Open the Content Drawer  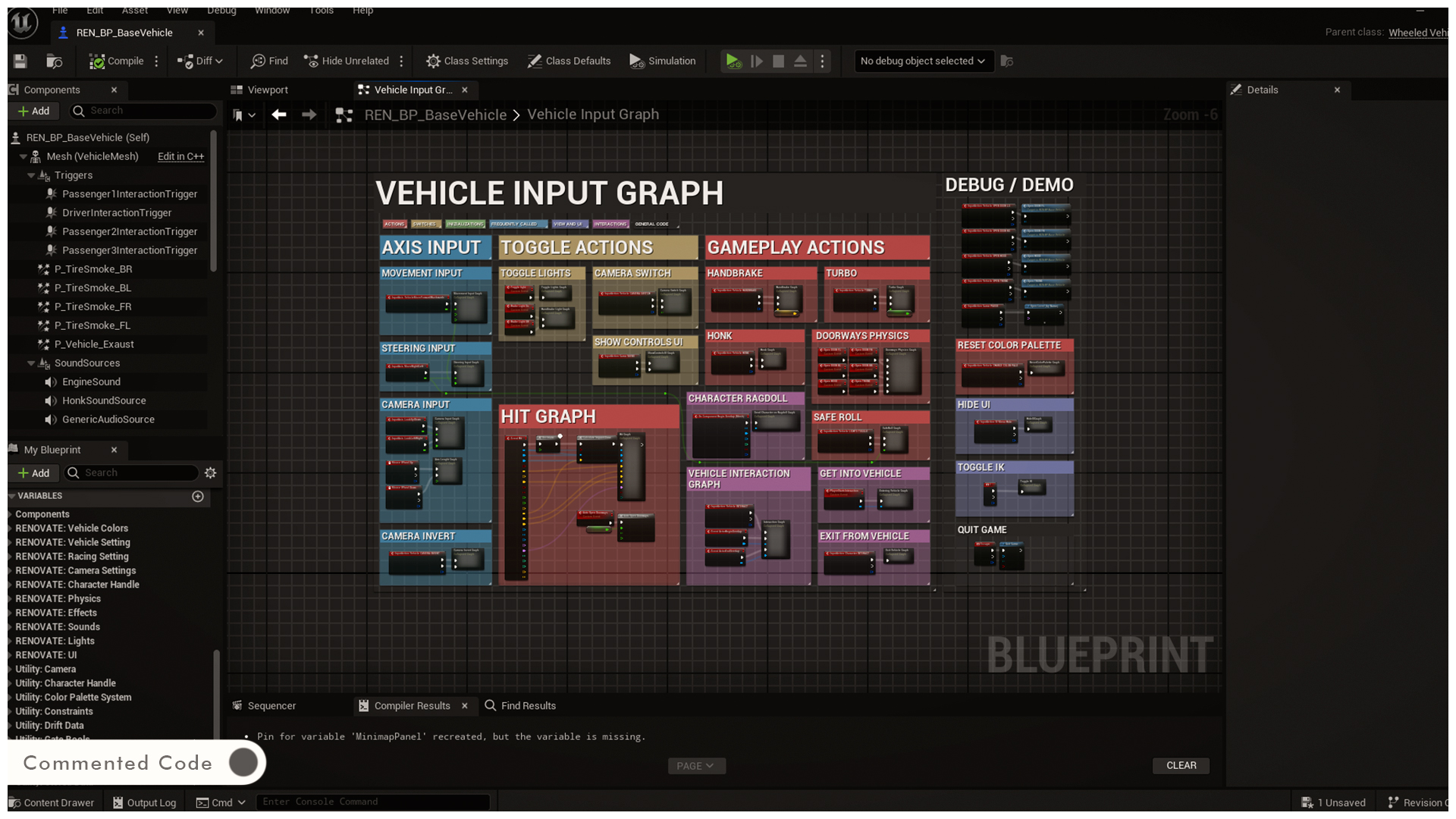click(x=52, y=802)
